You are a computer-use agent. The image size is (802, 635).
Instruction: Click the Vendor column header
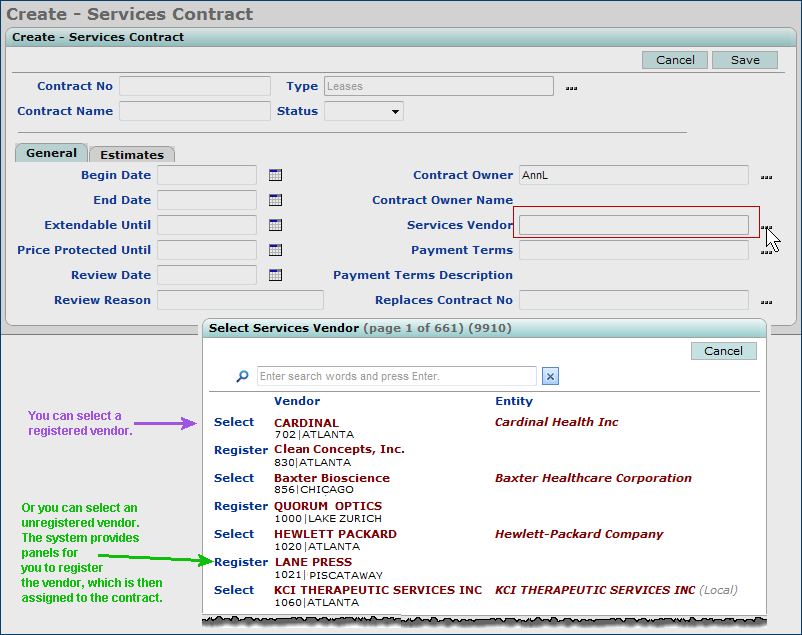pos(297,401)
